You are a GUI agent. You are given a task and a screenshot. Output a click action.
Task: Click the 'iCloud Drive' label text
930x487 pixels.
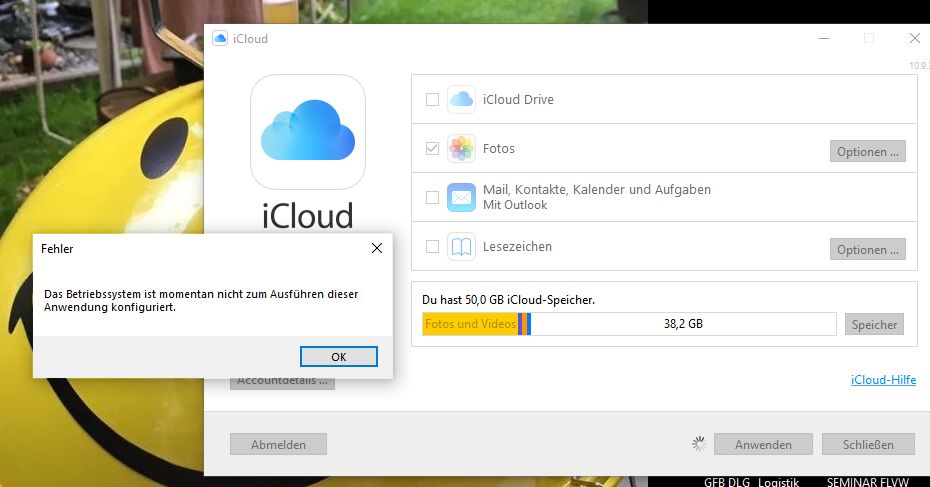pyautogui.click(x=518, y=100)
